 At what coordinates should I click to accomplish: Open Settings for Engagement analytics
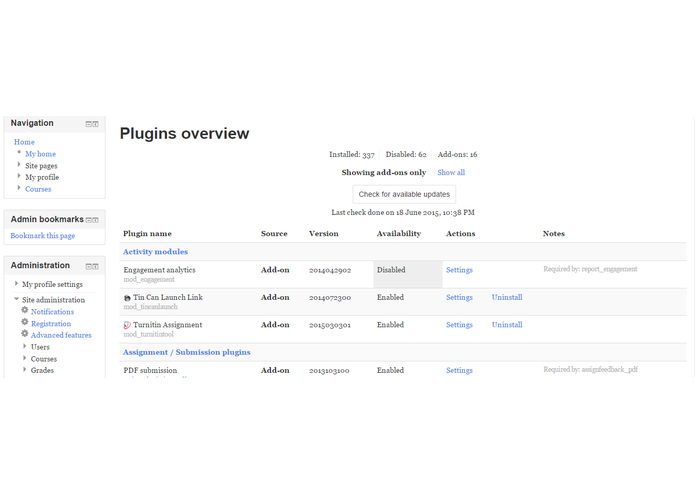click(459, 270)
